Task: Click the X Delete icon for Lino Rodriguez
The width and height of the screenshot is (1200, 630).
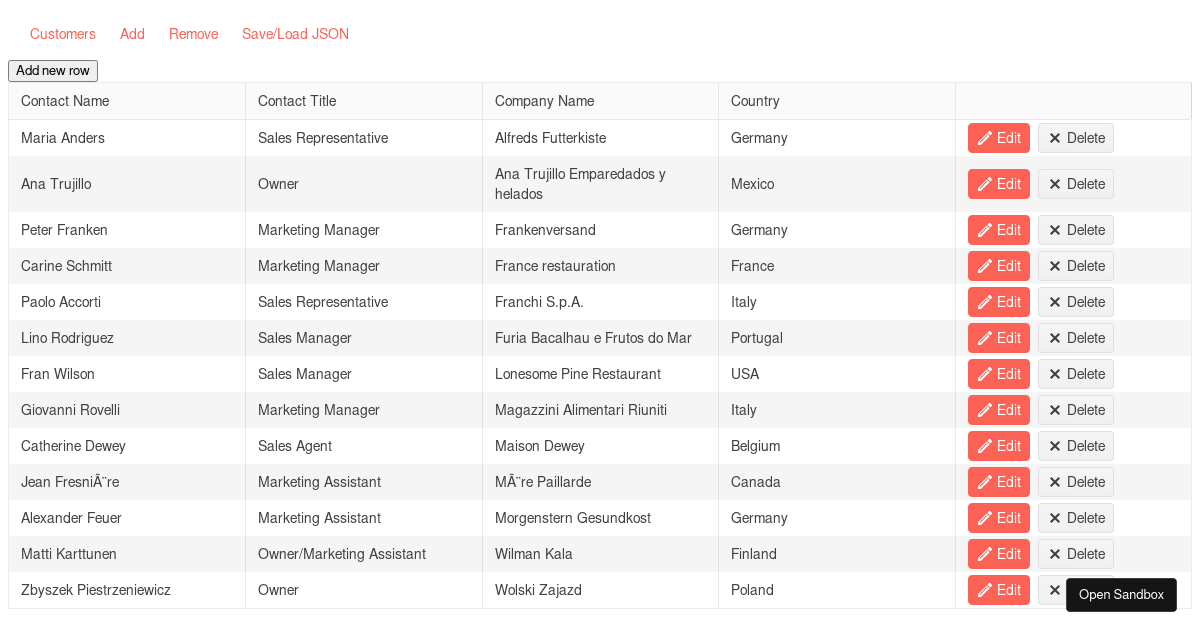Action: pyautogui.click(x=1054, y=338)
